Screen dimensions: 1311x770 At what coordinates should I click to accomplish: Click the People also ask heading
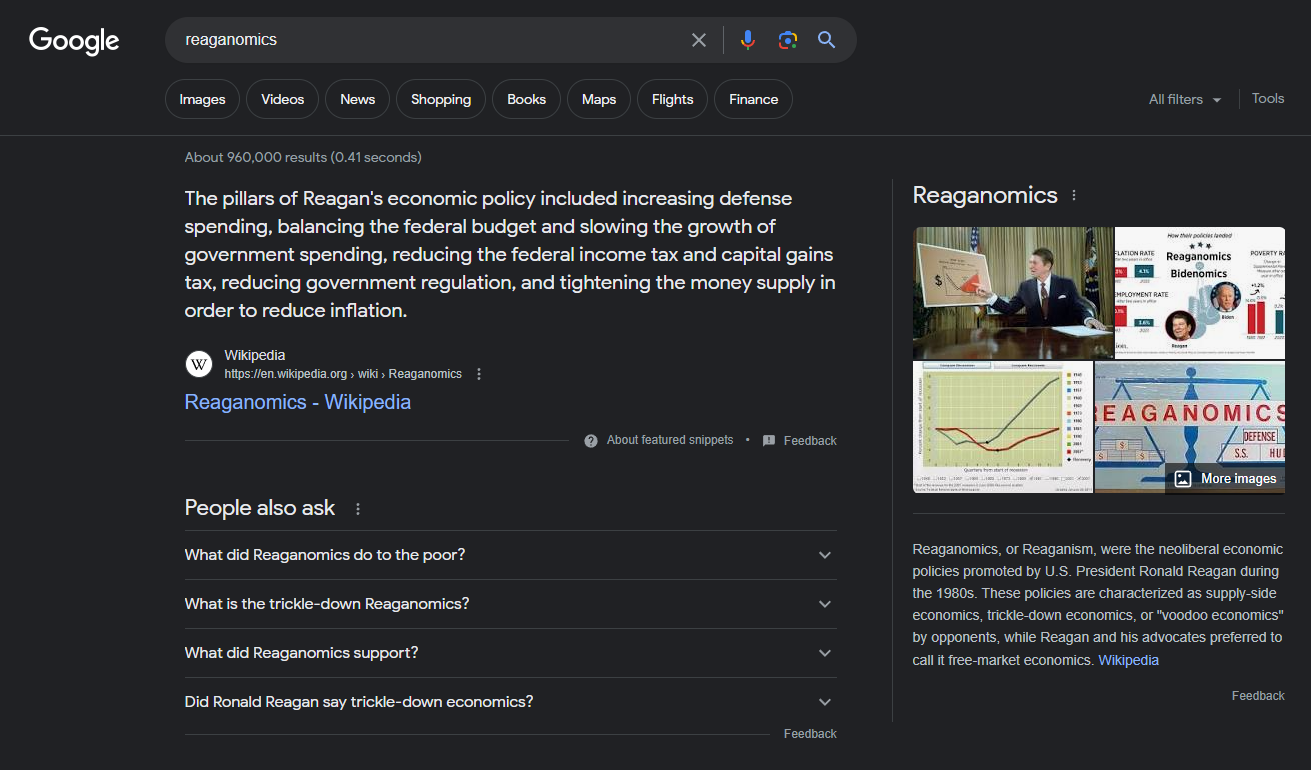click(x=260, y=508)
